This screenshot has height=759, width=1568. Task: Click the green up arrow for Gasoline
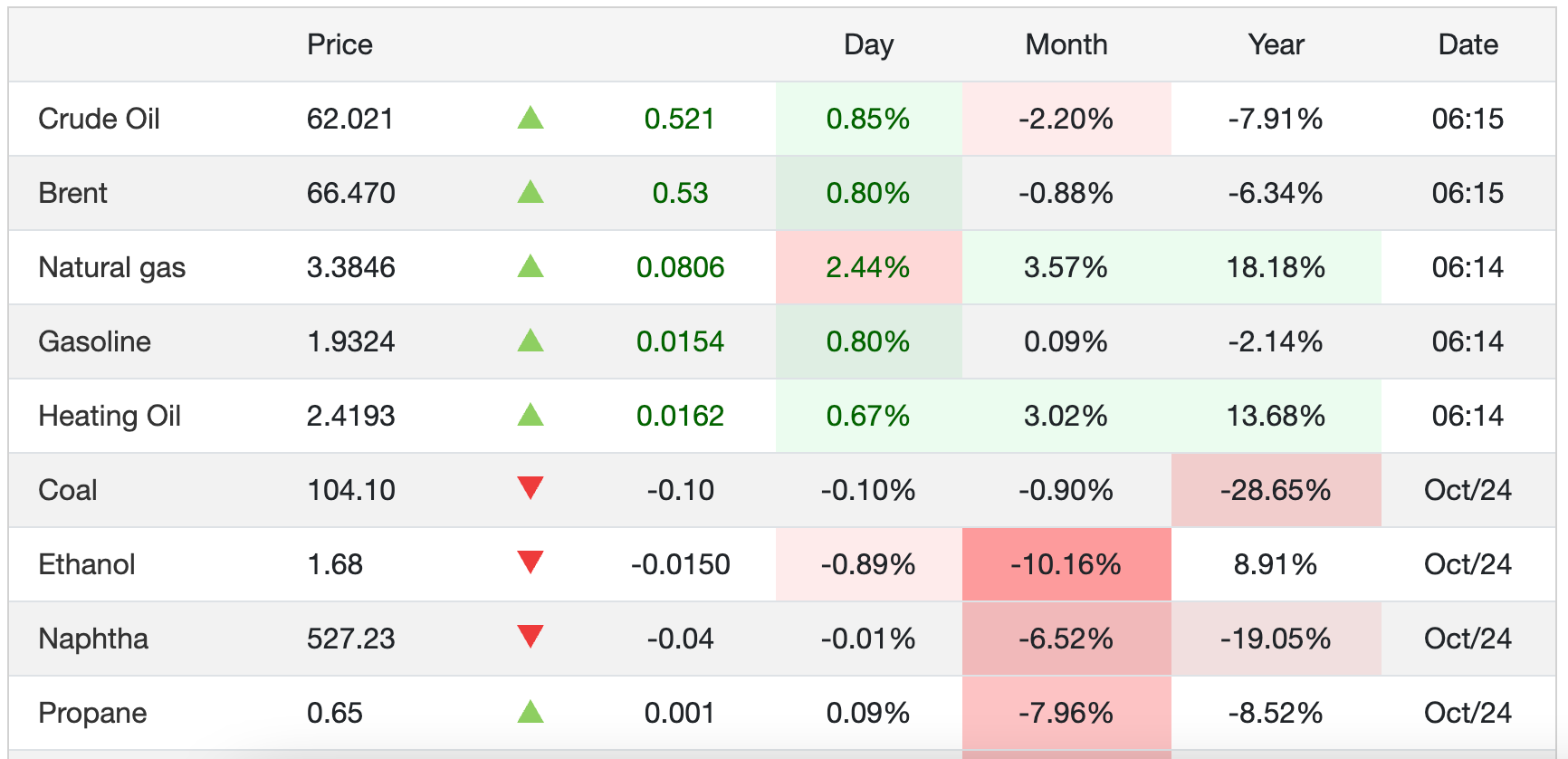(x=531, y=341)
